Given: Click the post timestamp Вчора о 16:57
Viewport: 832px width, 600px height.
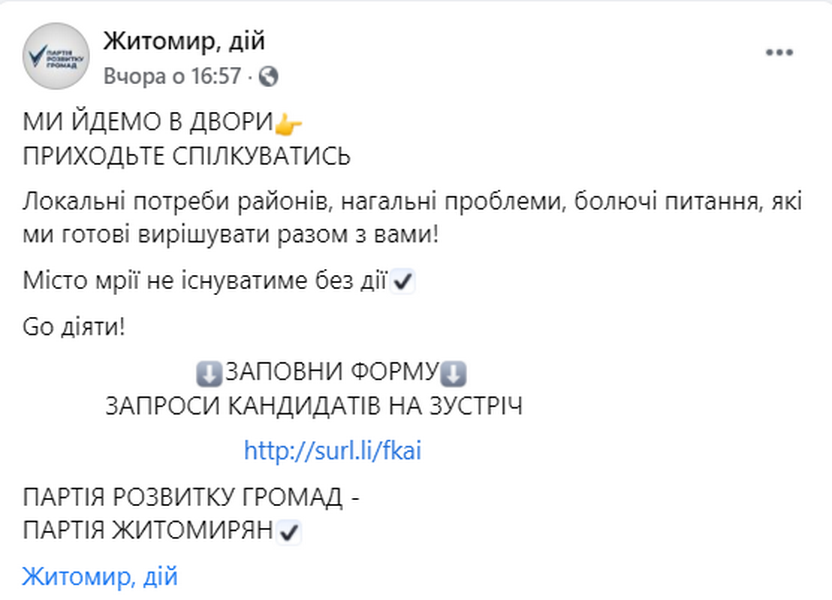Looking at the screenshot, I should click(172, 76).
